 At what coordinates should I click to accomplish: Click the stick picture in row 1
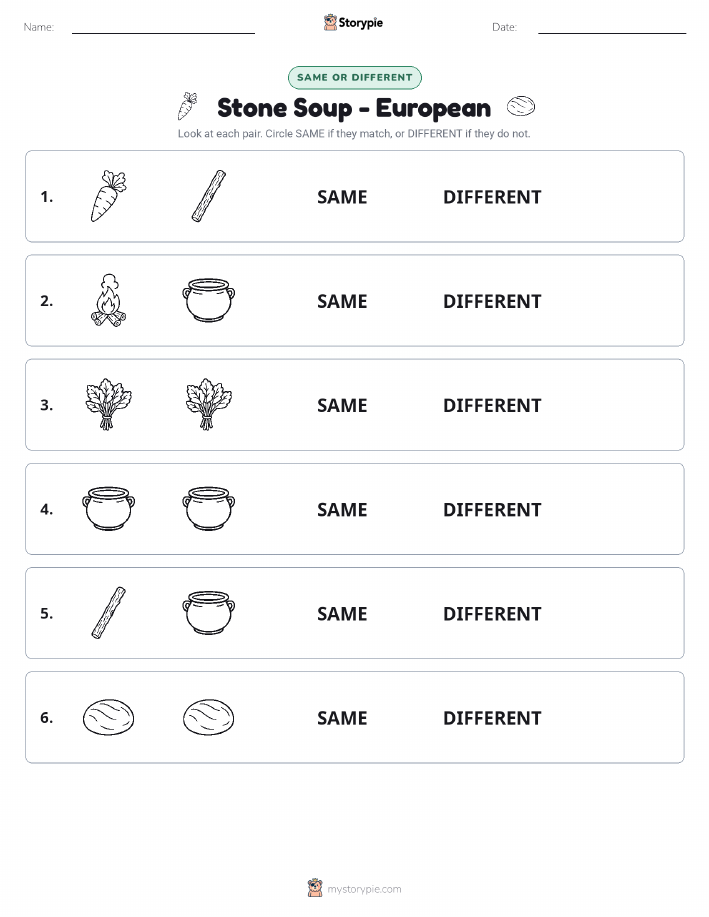pos(209,196)
